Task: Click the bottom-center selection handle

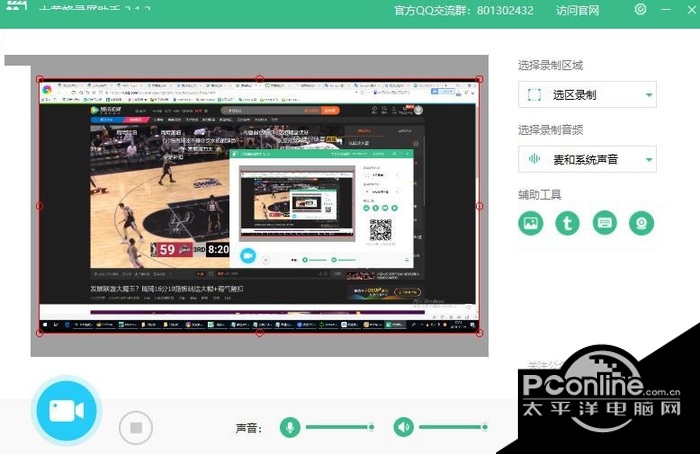Action: point(259,333)
